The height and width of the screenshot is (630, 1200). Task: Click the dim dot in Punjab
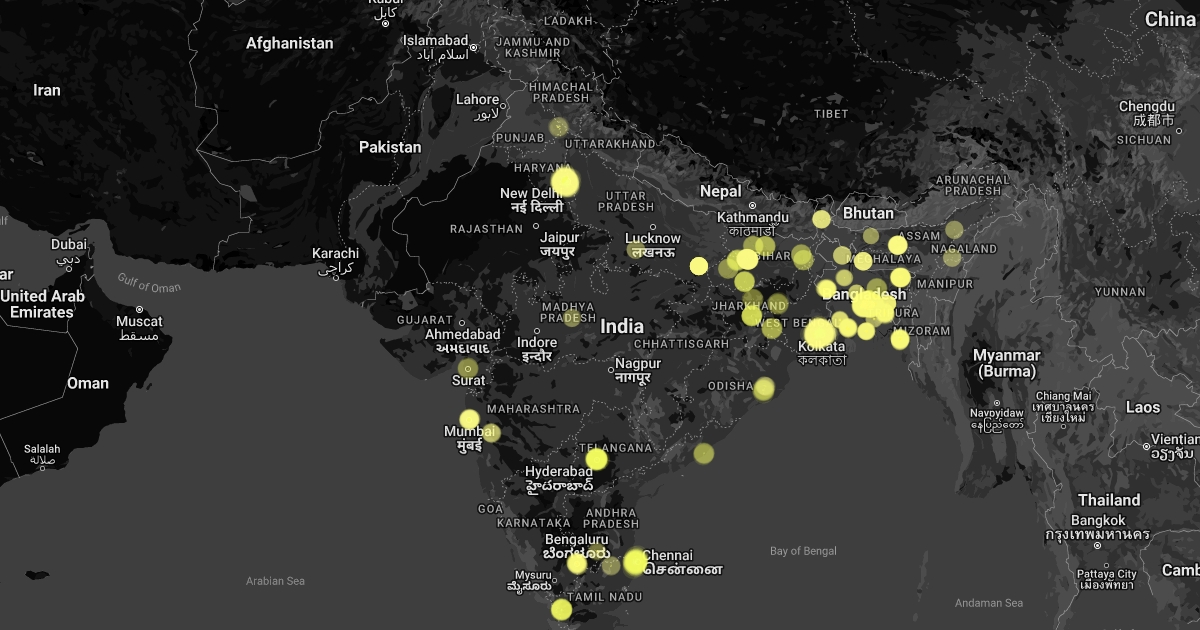point(559,127)
